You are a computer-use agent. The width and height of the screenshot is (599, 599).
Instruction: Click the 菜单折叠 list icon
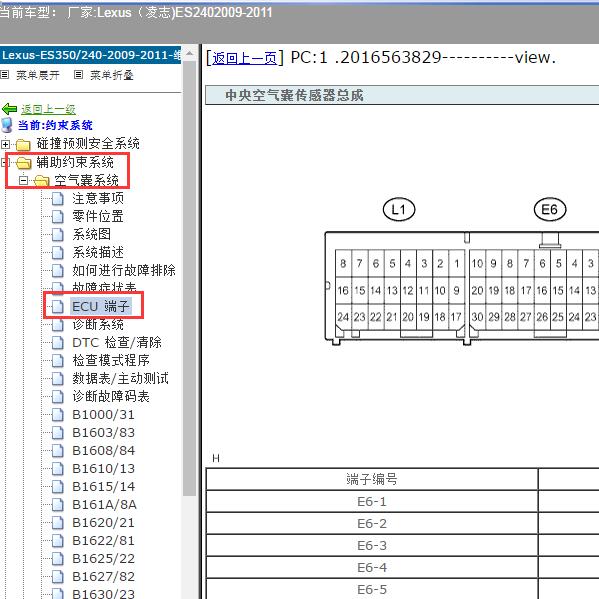[78, 74]
